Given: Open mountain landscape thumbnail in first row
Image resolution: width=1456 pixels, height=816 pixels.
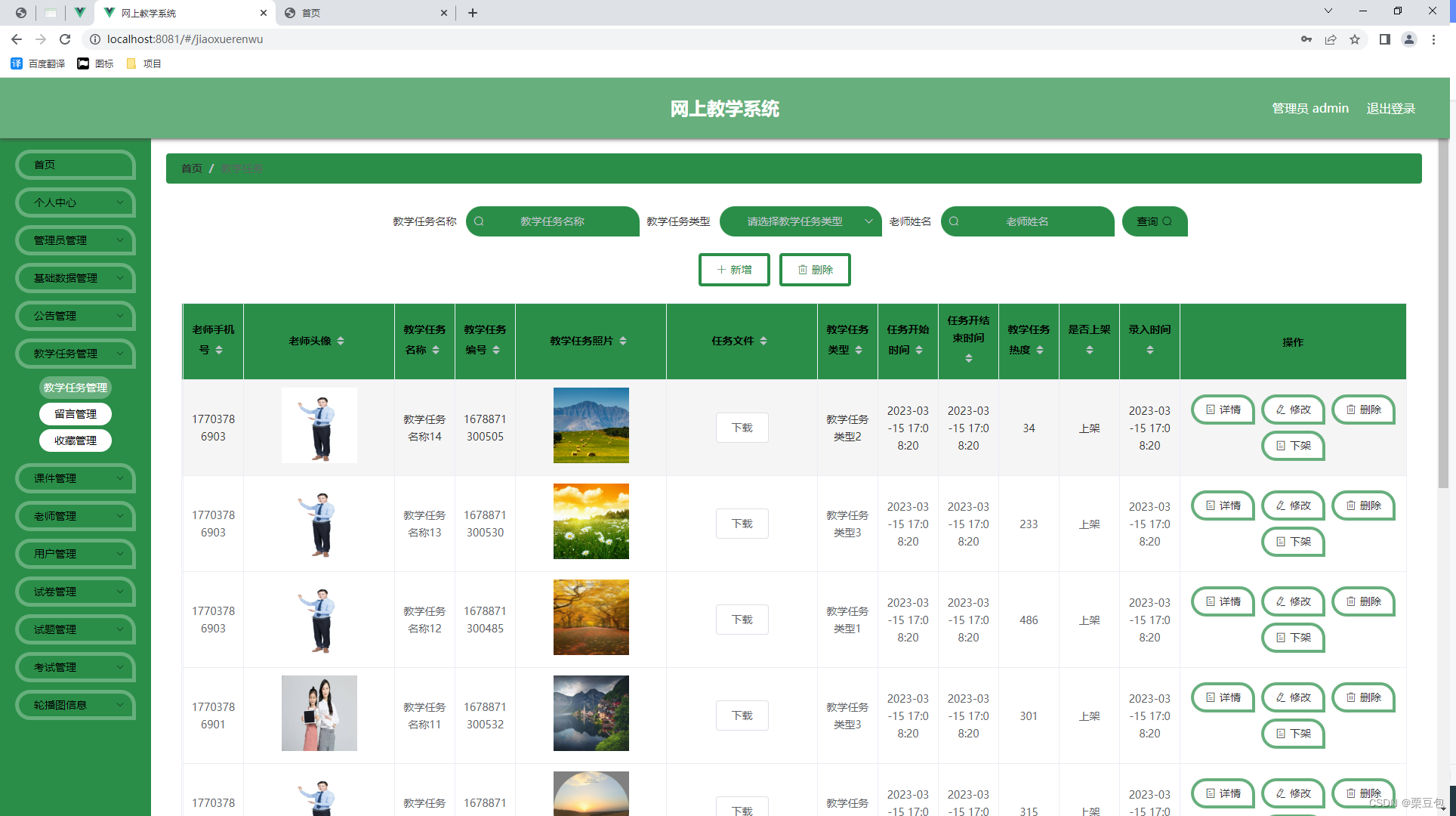Looking at the screenshot, I should 591,425.
